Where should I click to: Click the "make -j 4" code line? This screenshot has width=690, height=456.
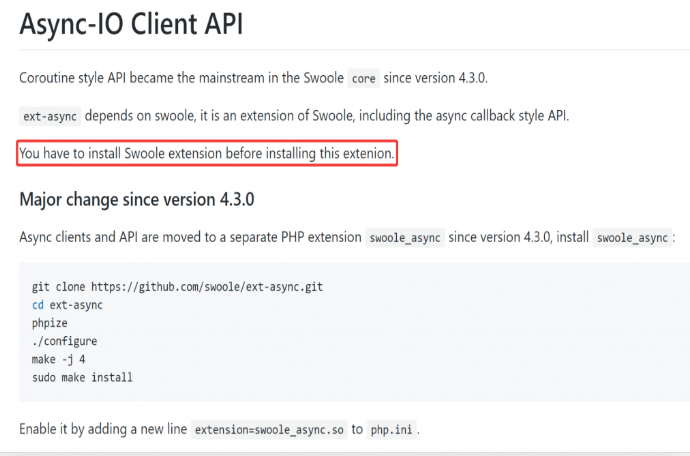click(x=59, y=360)
